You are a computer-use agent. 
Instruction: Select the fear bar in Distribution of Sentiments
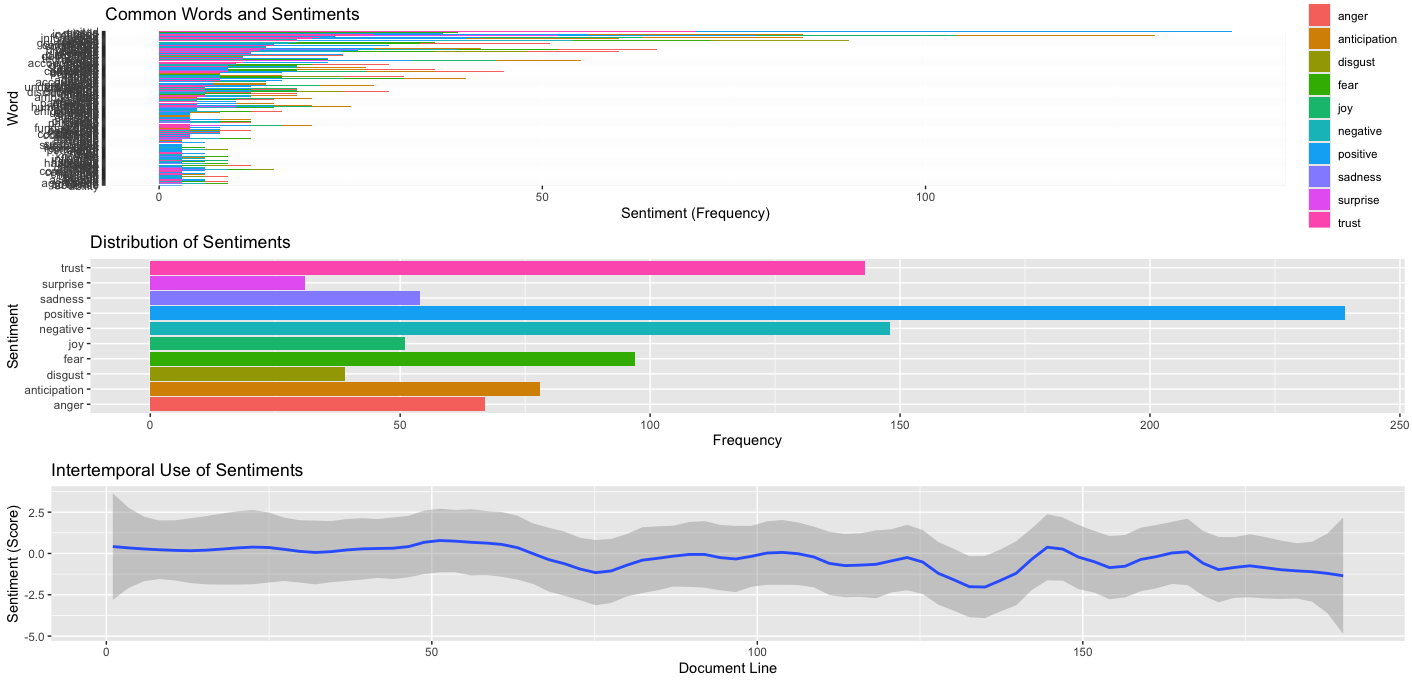pyautogui.click(x=392, y=359)
